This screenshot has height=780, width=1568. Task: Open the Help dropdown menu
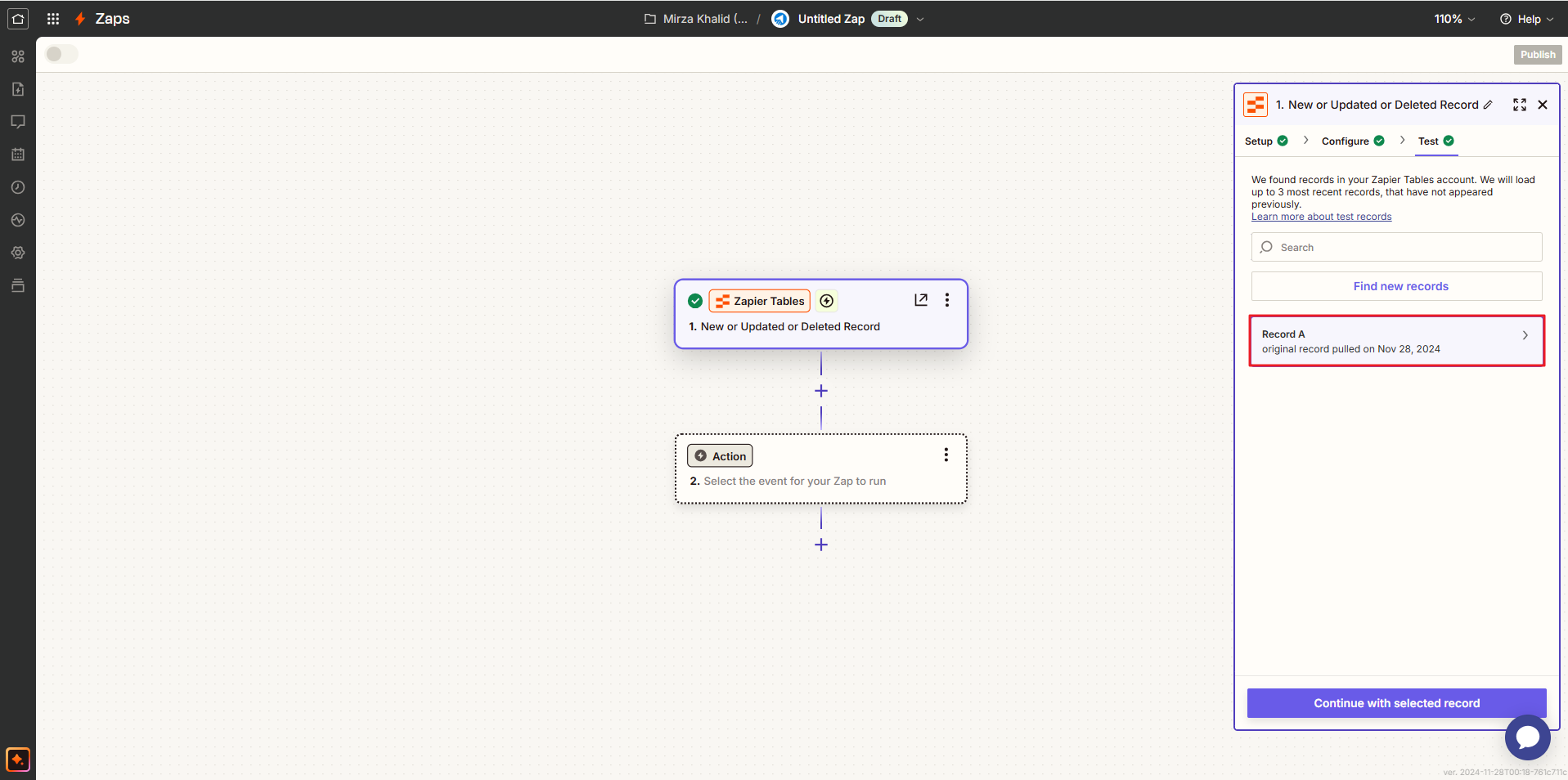point(1526,19)
